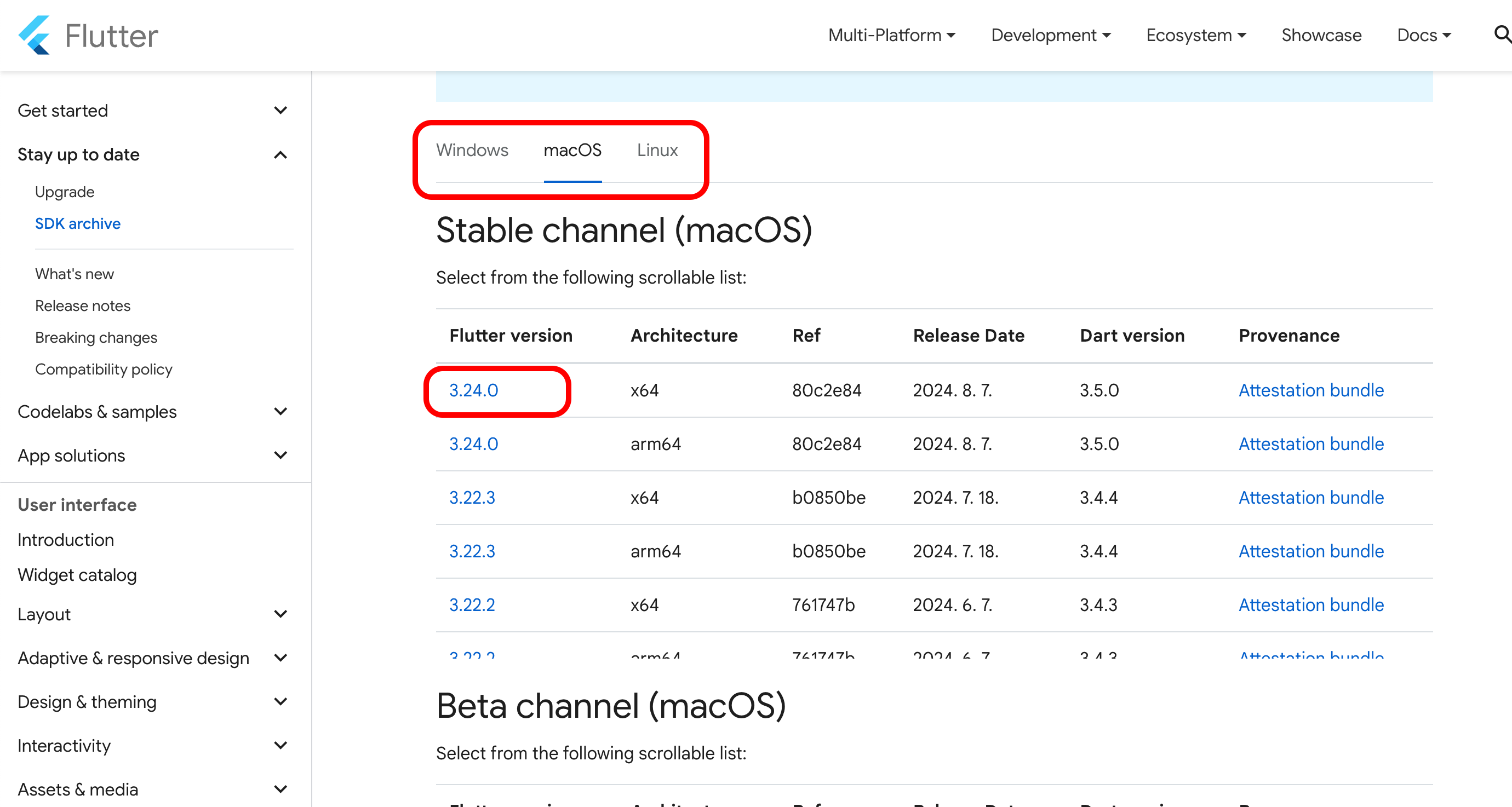
Task: Open Showcase in the top navigation
Action: coord(1321,35)
